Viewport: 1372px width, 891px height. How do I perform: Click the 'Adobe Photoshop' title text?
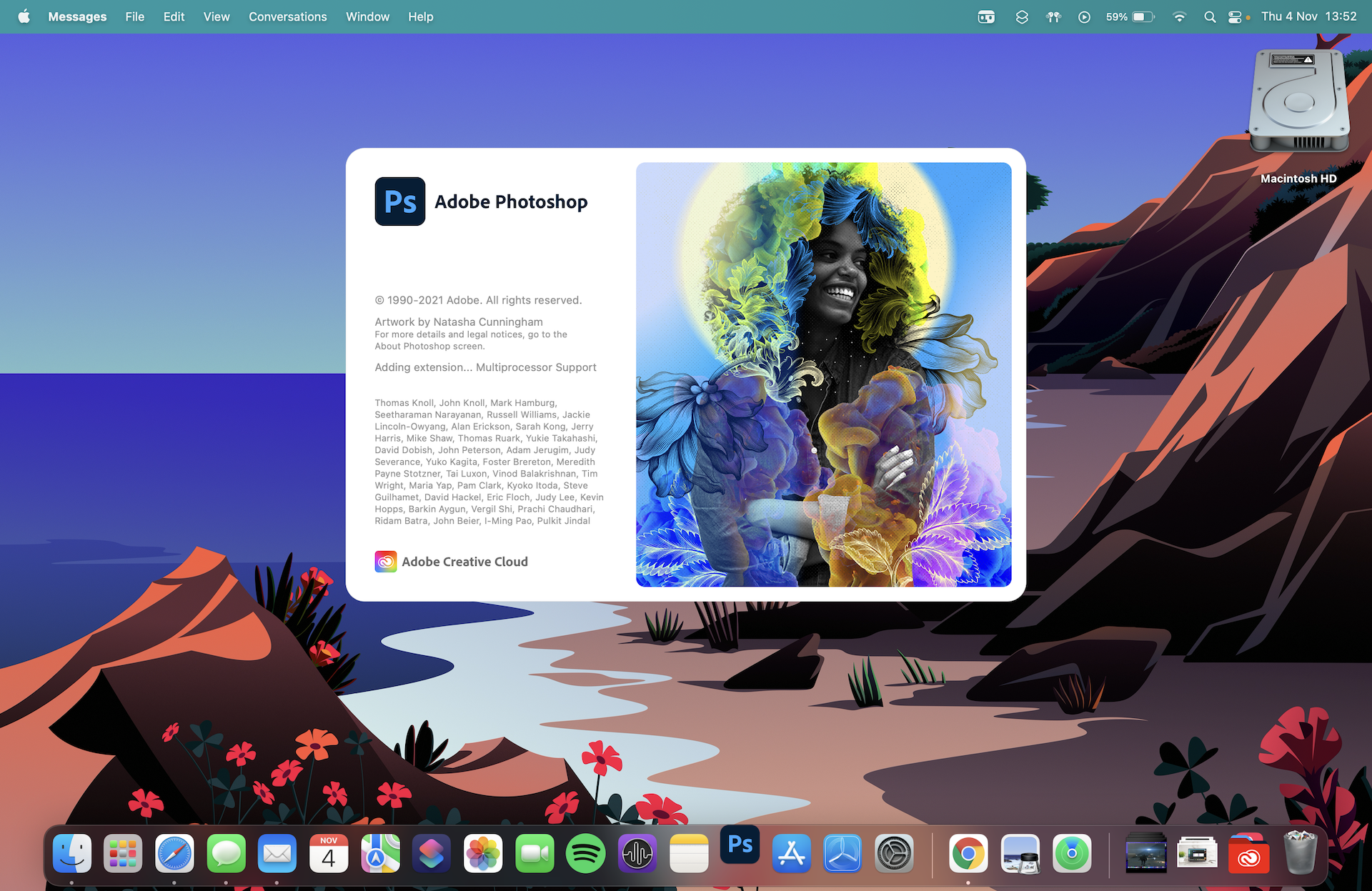click(511, 202)
